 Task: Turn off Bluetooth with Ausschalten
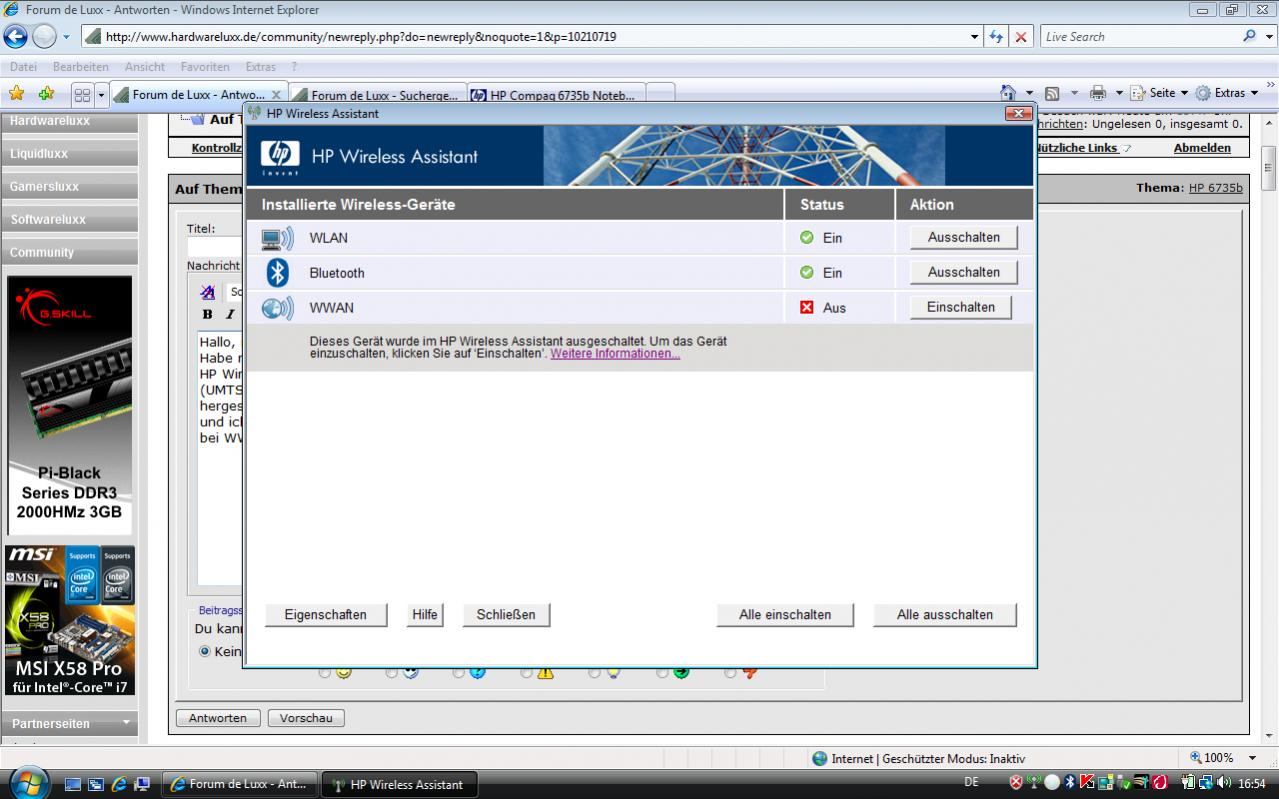pos(963,272)
